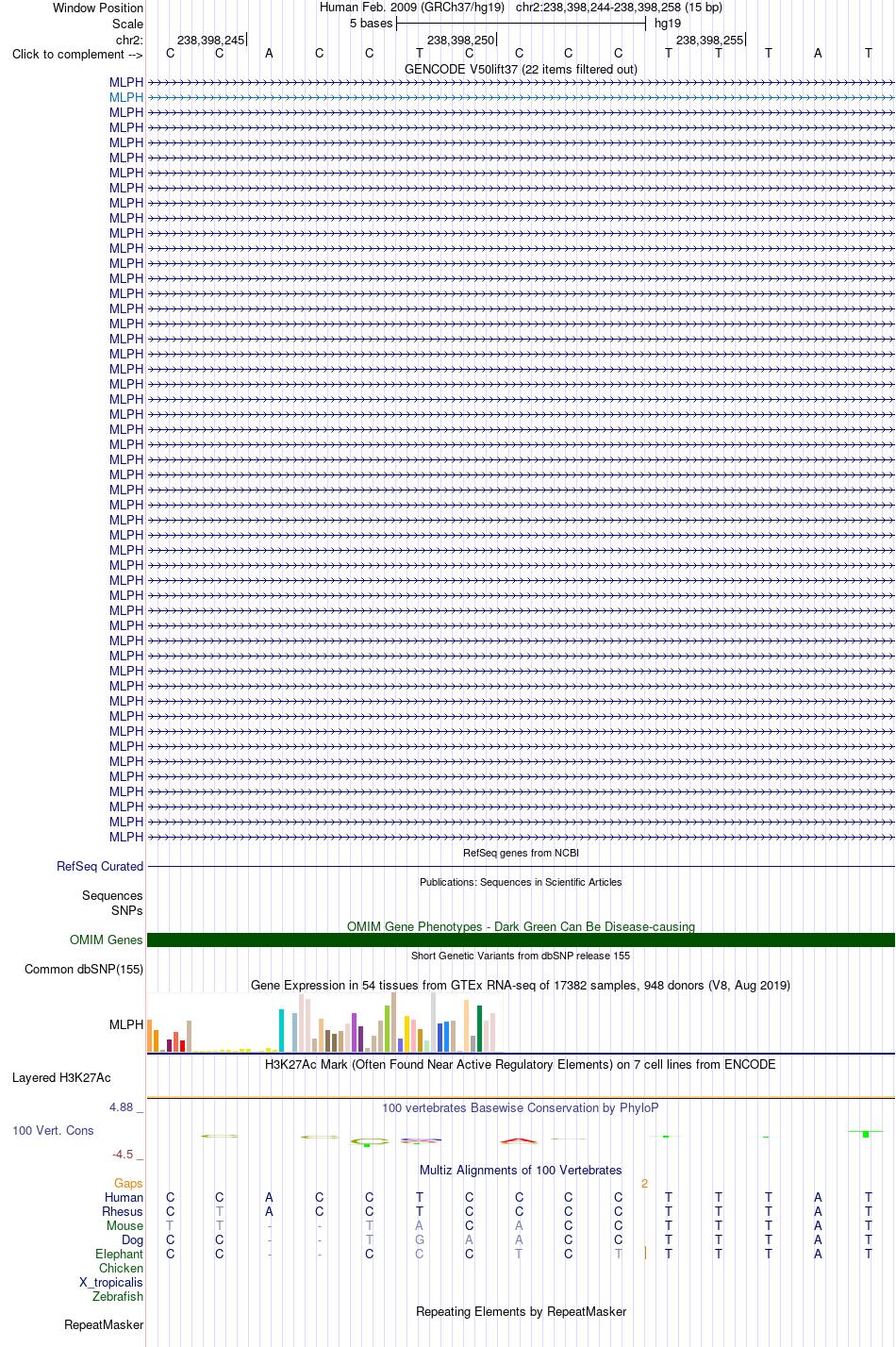This screenshot has width=896, height=1347.
Task: Click the 'G' base in the Dog row
Action: [x=420, y=1239]
